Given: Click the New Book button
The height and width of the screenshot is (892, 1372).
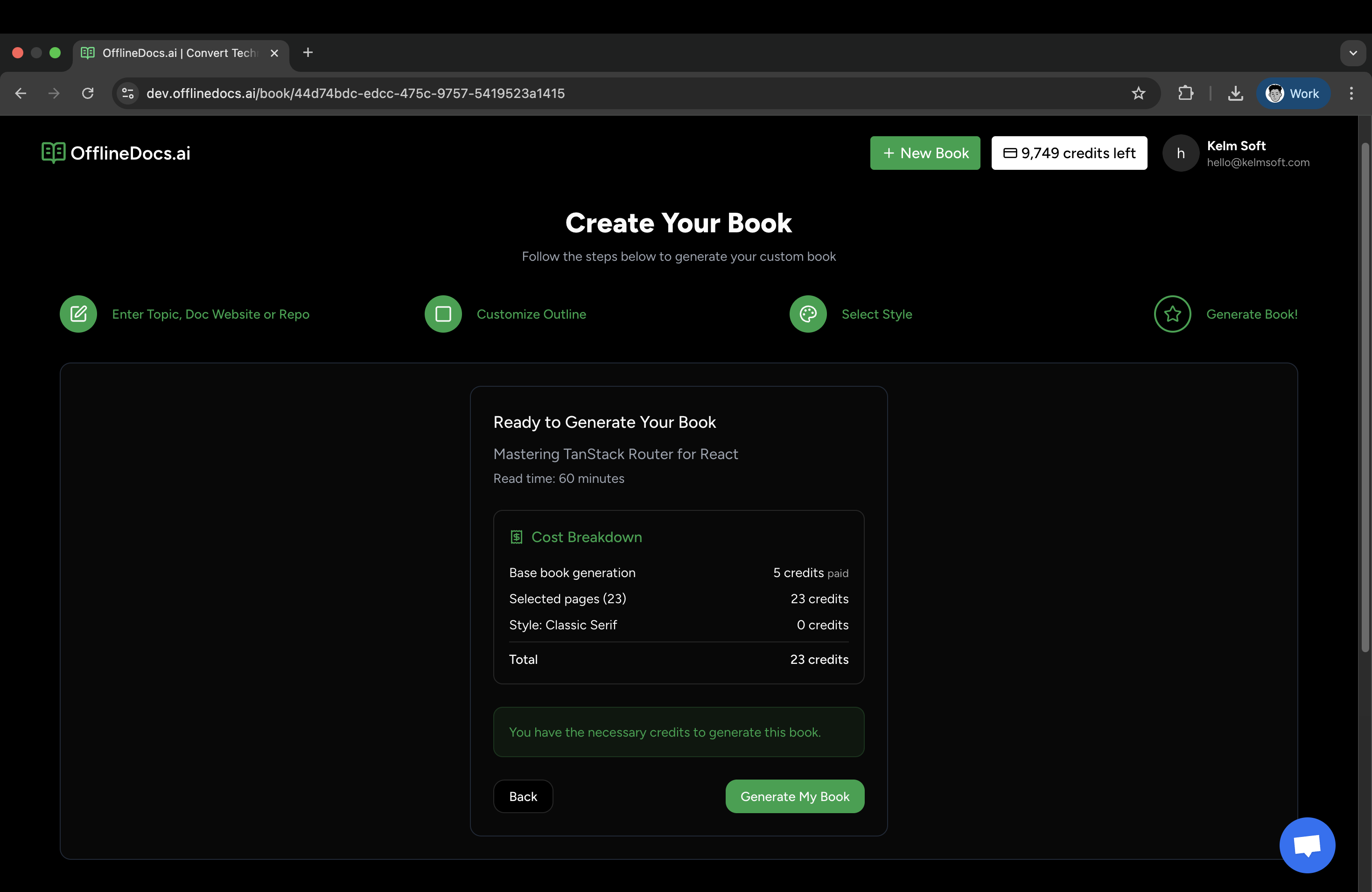Looking at the screenshot, I should (x=924, y=153).
